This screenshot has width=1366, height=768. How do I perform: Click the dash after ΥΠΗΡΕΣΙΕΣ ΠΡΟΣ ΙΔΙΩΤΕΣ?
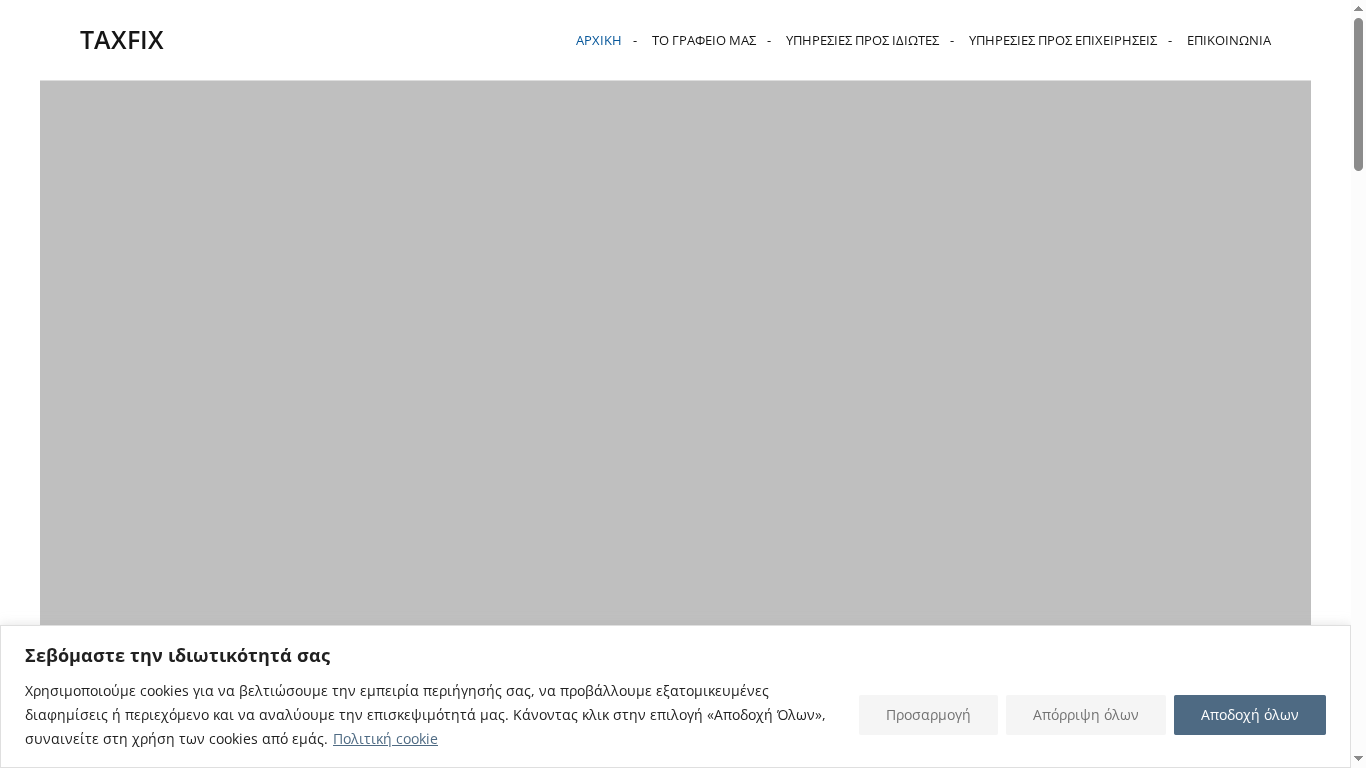tap(952, 40)
